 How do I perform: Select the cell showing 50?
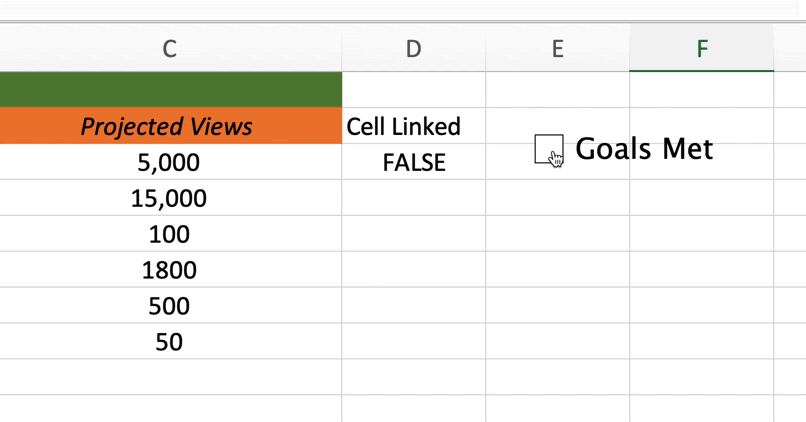[x=170, y=342]
